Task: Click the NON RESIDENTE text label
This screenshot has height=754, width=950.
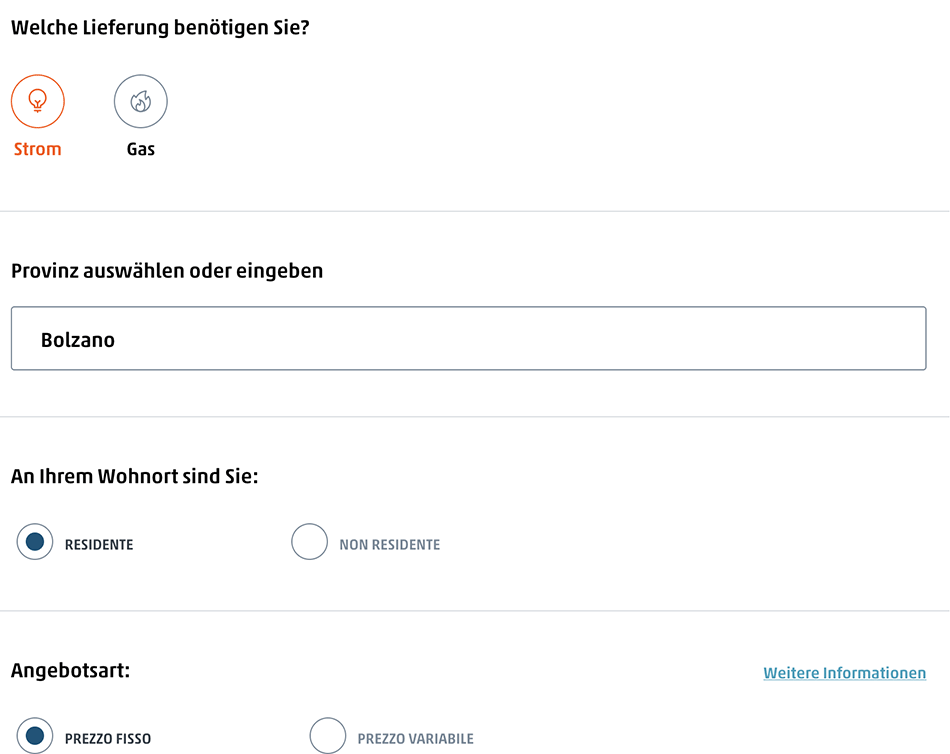Action: (x=390, y=545)
